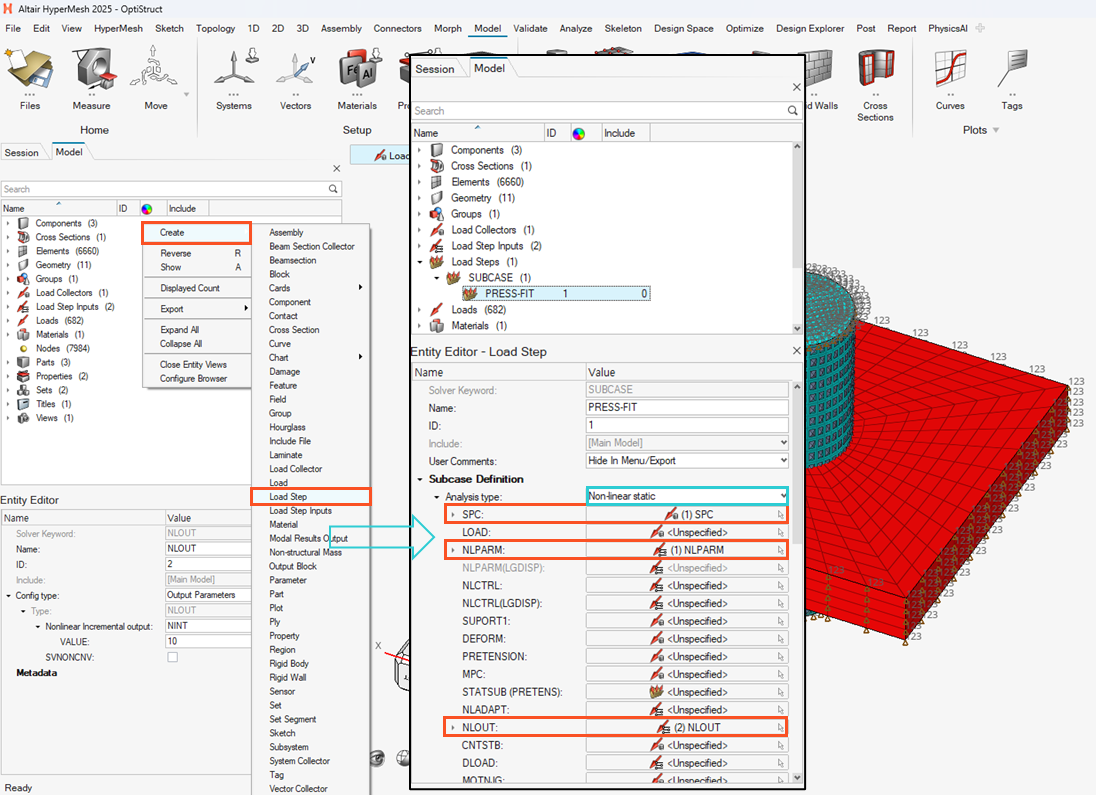Screen dimensions: 1096x795
Task: Open the Topology ribbon menu
Action: pyautogui.click(x=215, y=29)
